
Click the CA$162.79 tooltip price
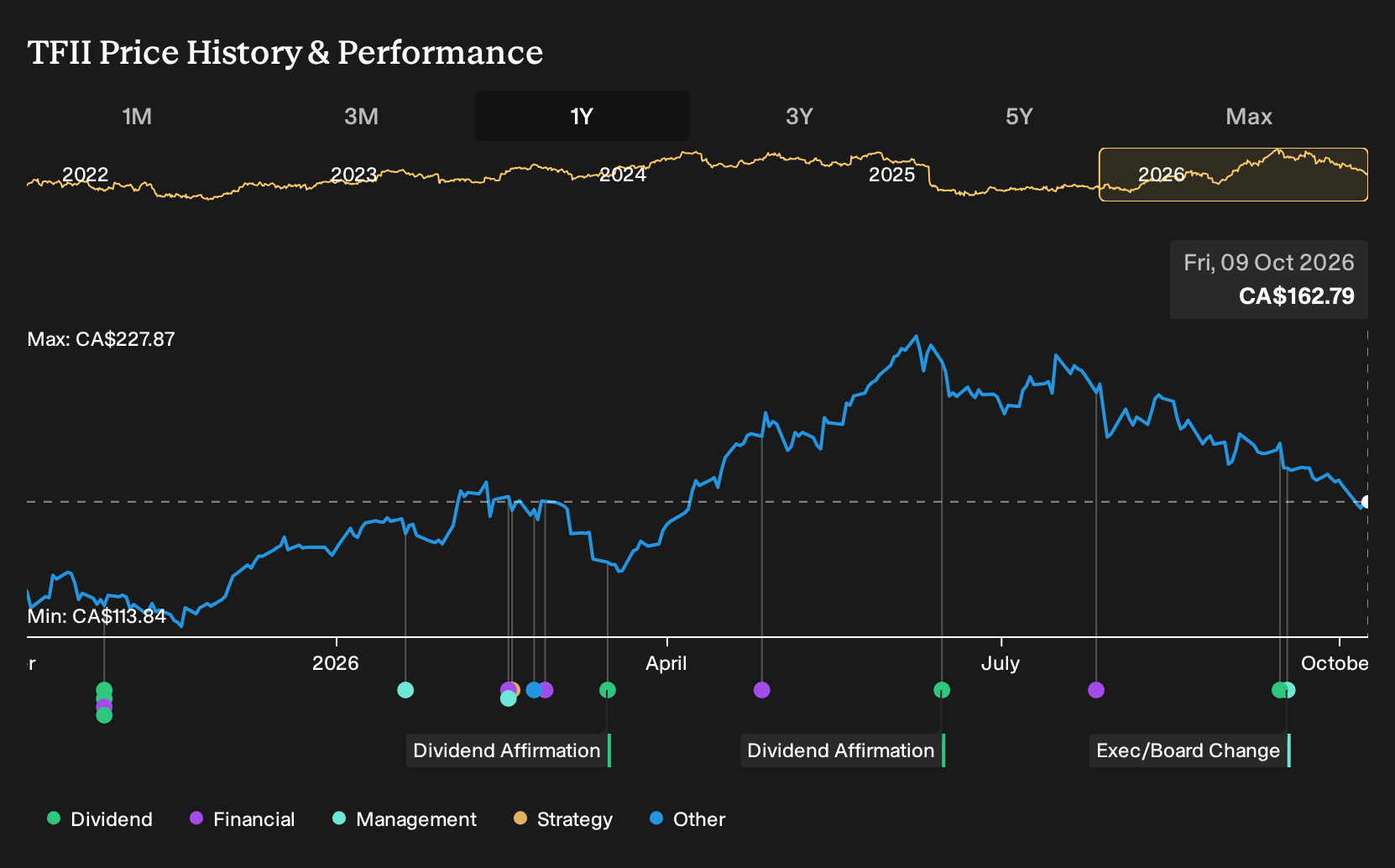click(1297, 296)
